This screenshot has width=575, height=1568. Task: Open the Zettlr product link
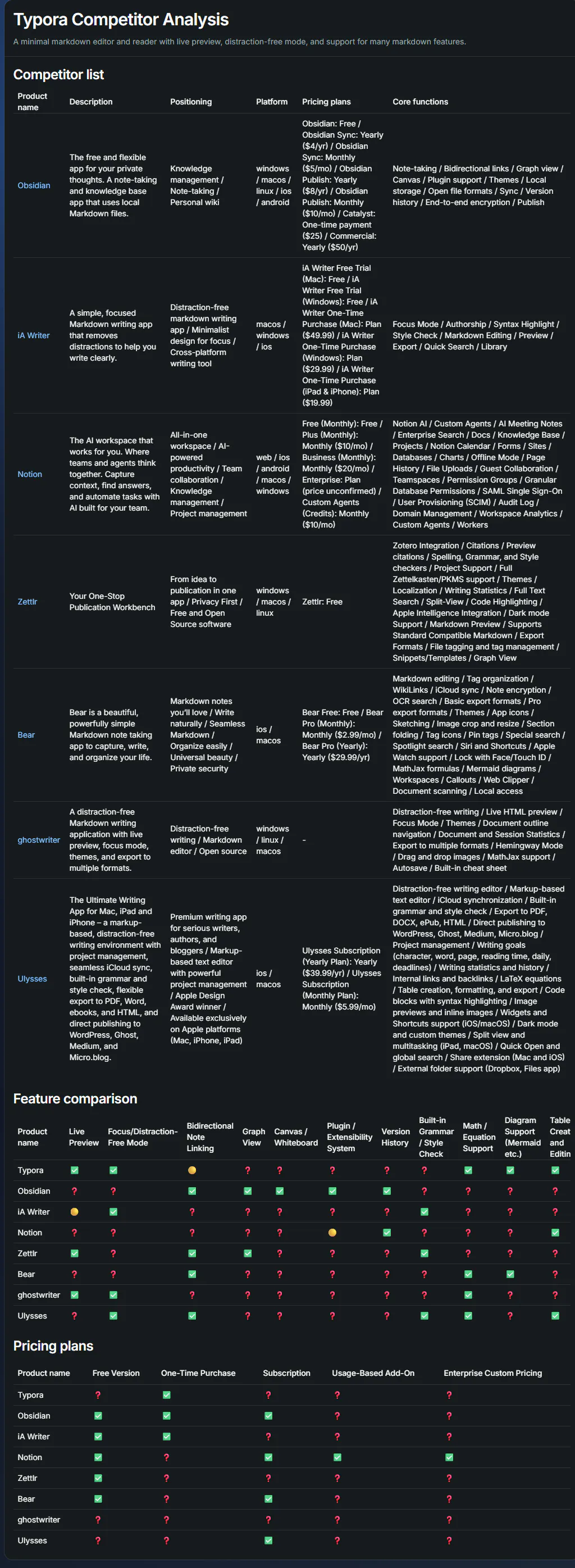click(28, 601)
